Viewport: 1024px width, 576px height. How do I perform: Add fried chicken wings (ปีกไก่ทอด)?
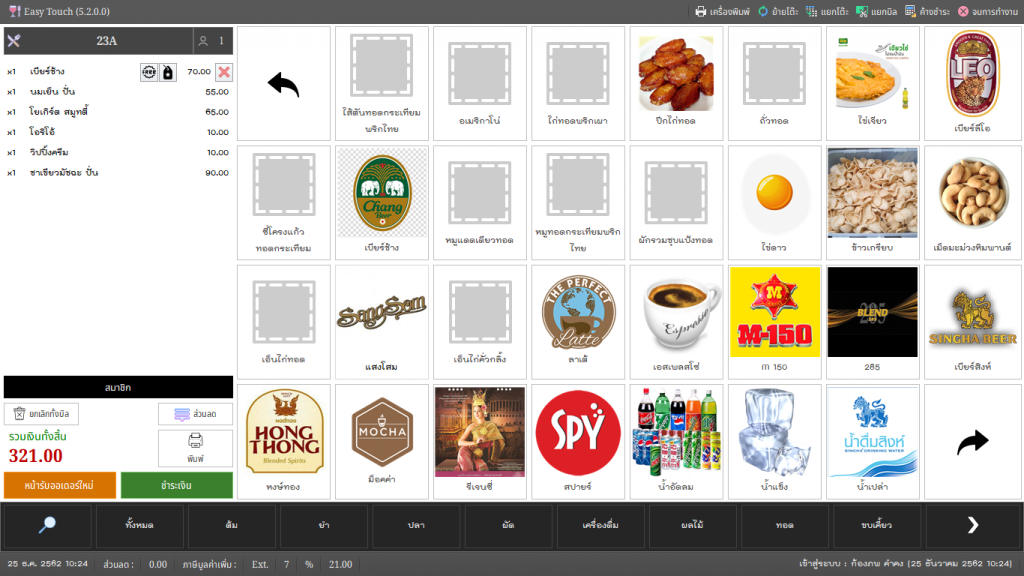tap(676, 84)
